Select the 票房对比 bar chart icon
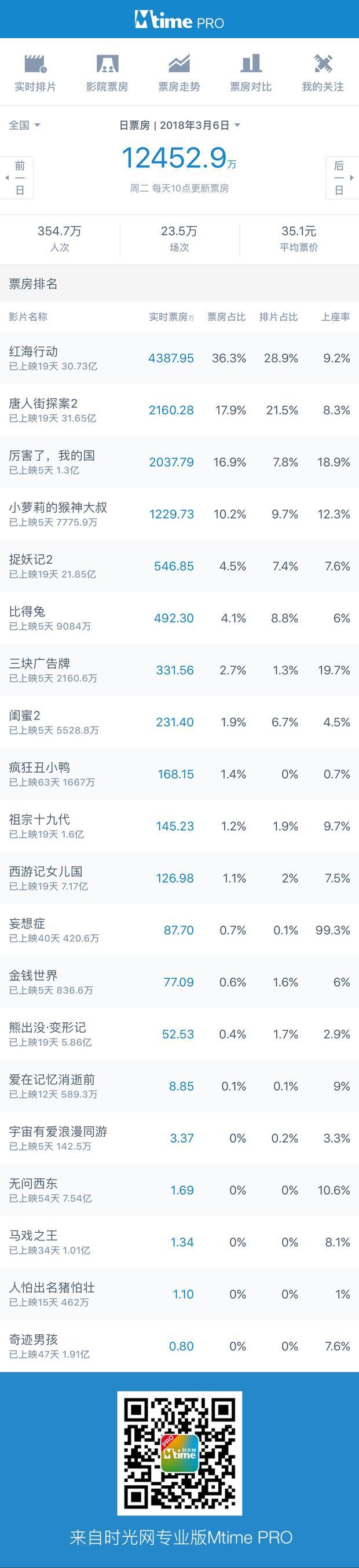359x1568 pixels. [251, 64]
